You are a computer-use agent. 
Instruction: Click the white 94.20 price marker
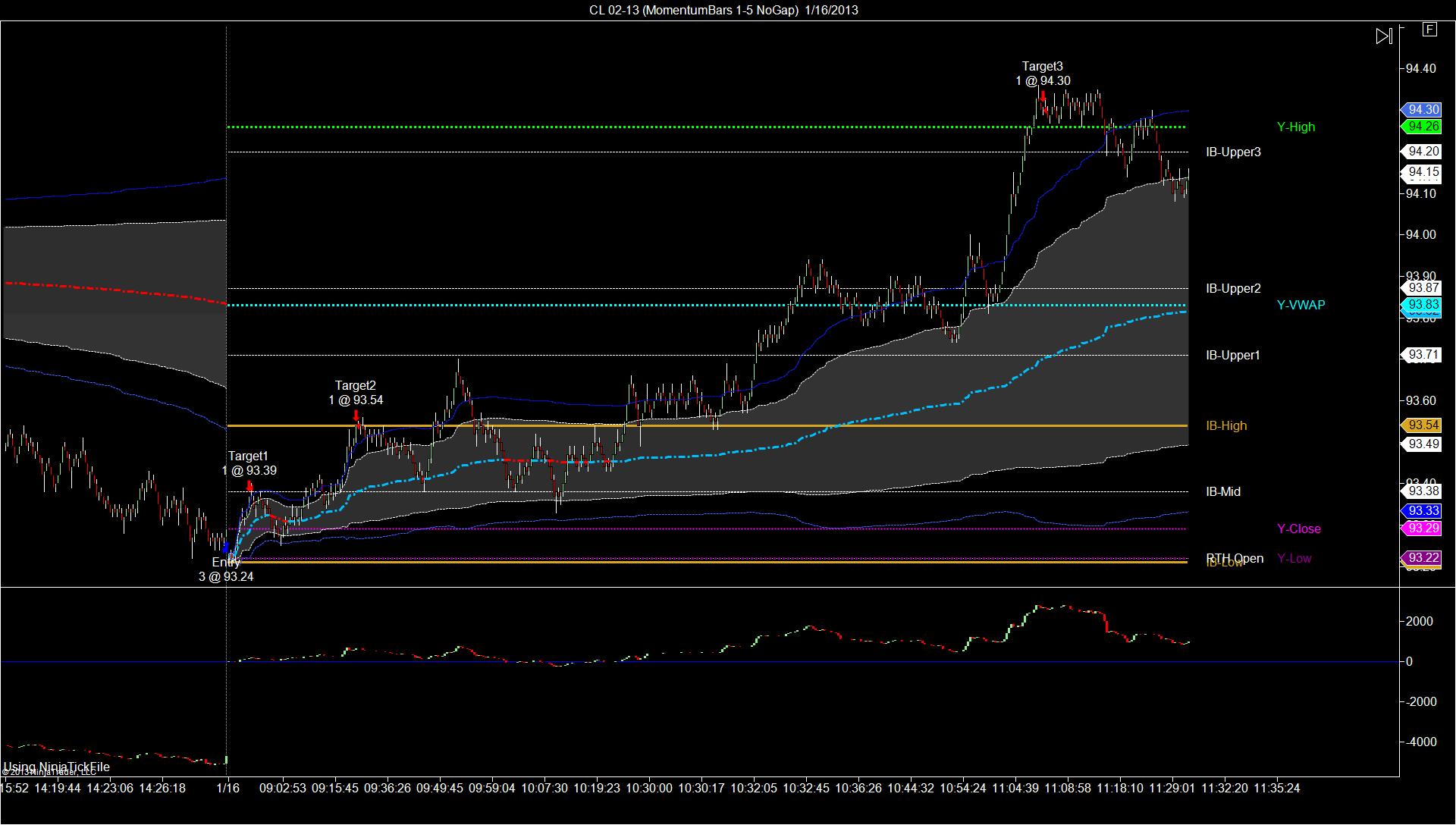click(x=1420, y=152)
